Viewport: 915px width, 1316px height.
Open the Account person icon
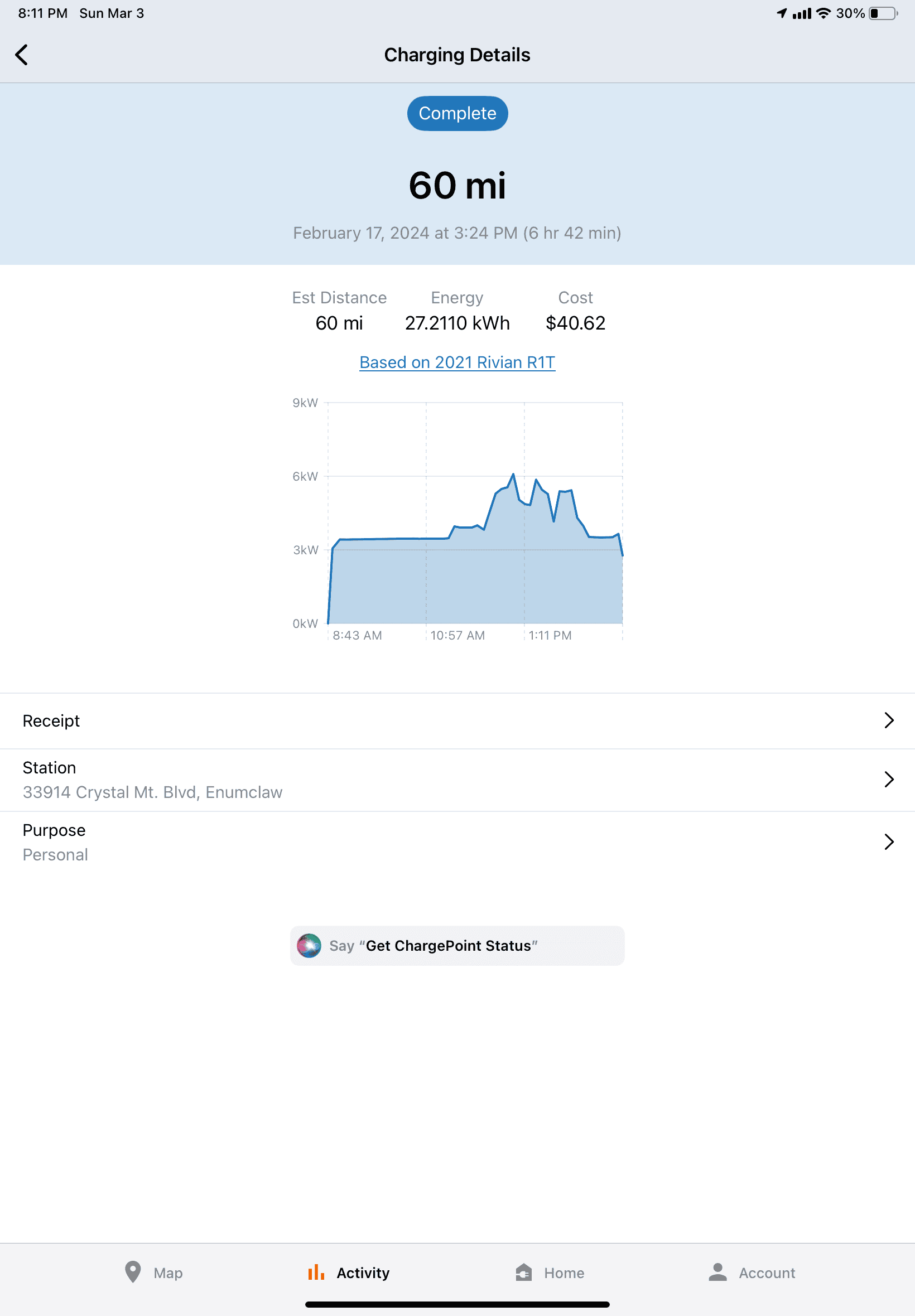pyautogui.click(x=718, y=1273)
